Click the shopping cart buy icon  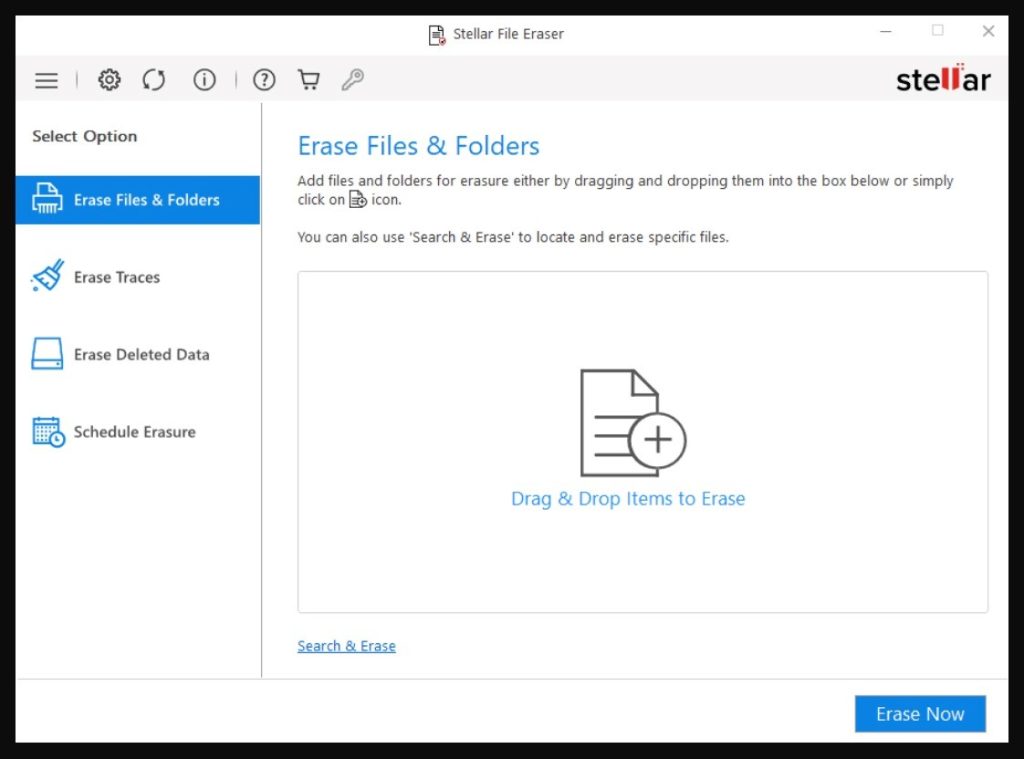(309, 80)
